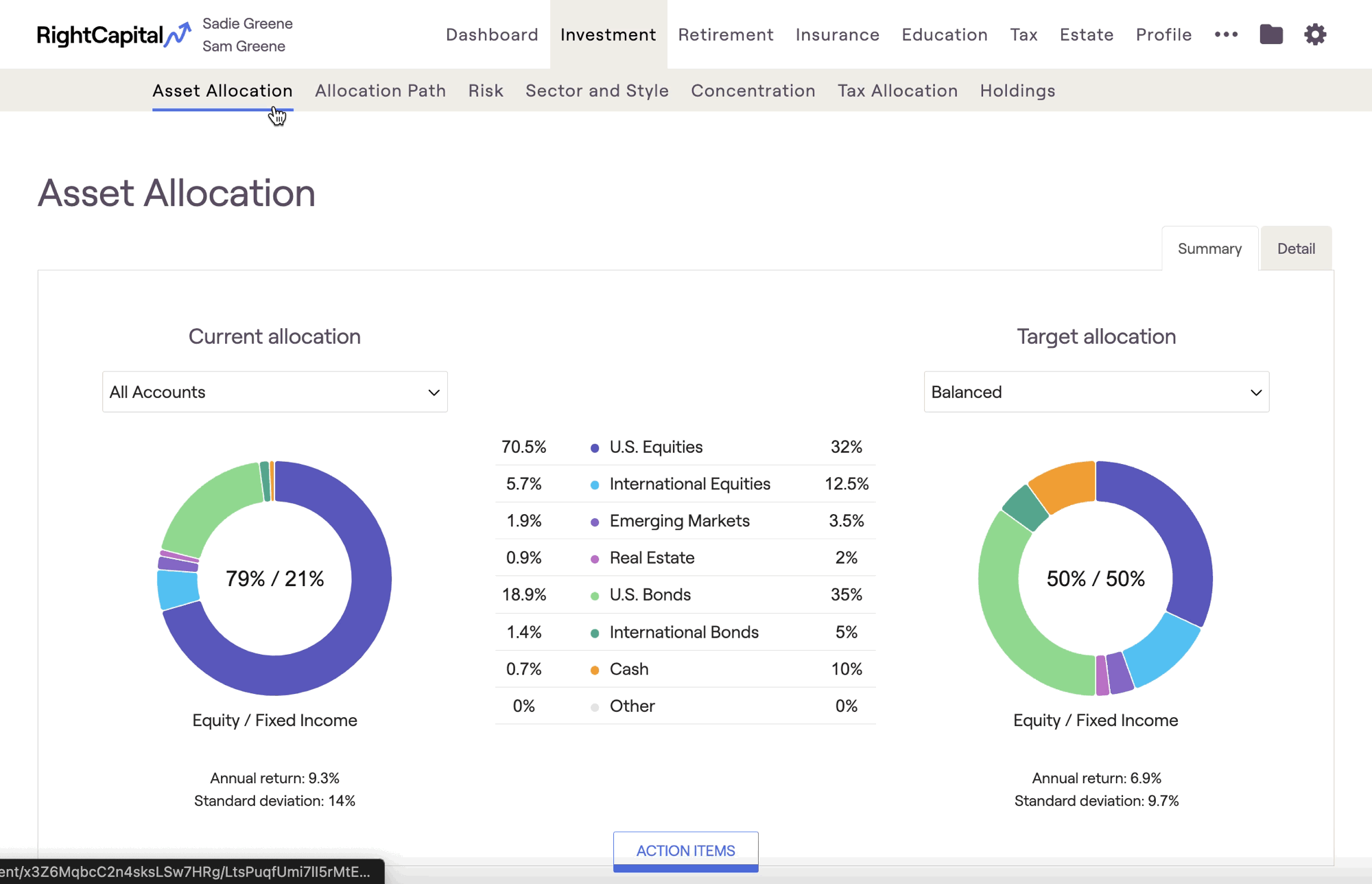
Task: Open the Allocation Path sub-tab
Action: click(380, 91)
